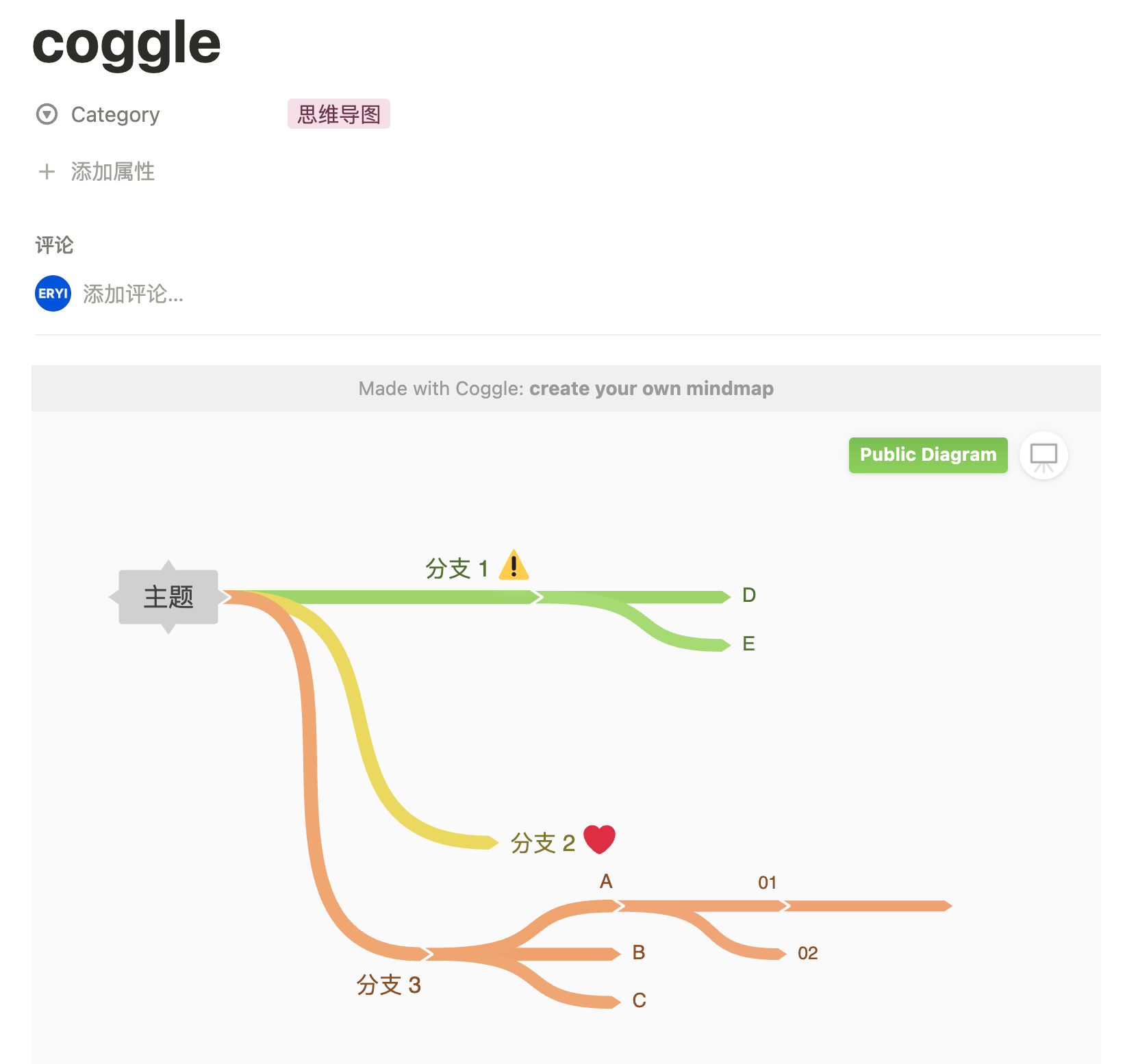This screenshot has height=1064, width=1138.
Task: Open the 思维导图 category tag
Action: click(339, 114)
